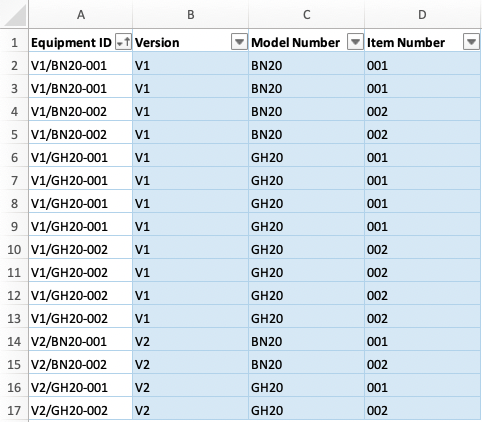The image size is (482, 422).
Task: Click cell B15 with V2 version
Action: pyautogui.click(x=190, y=364)
